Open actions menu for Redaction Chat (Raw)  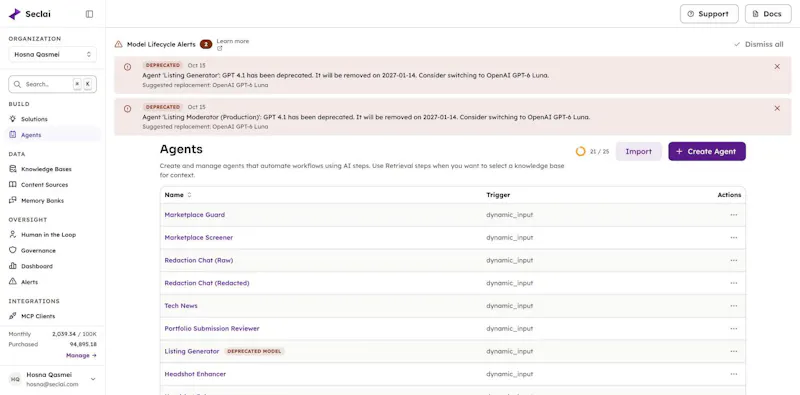pyautogui.click(x=734, y=260)
